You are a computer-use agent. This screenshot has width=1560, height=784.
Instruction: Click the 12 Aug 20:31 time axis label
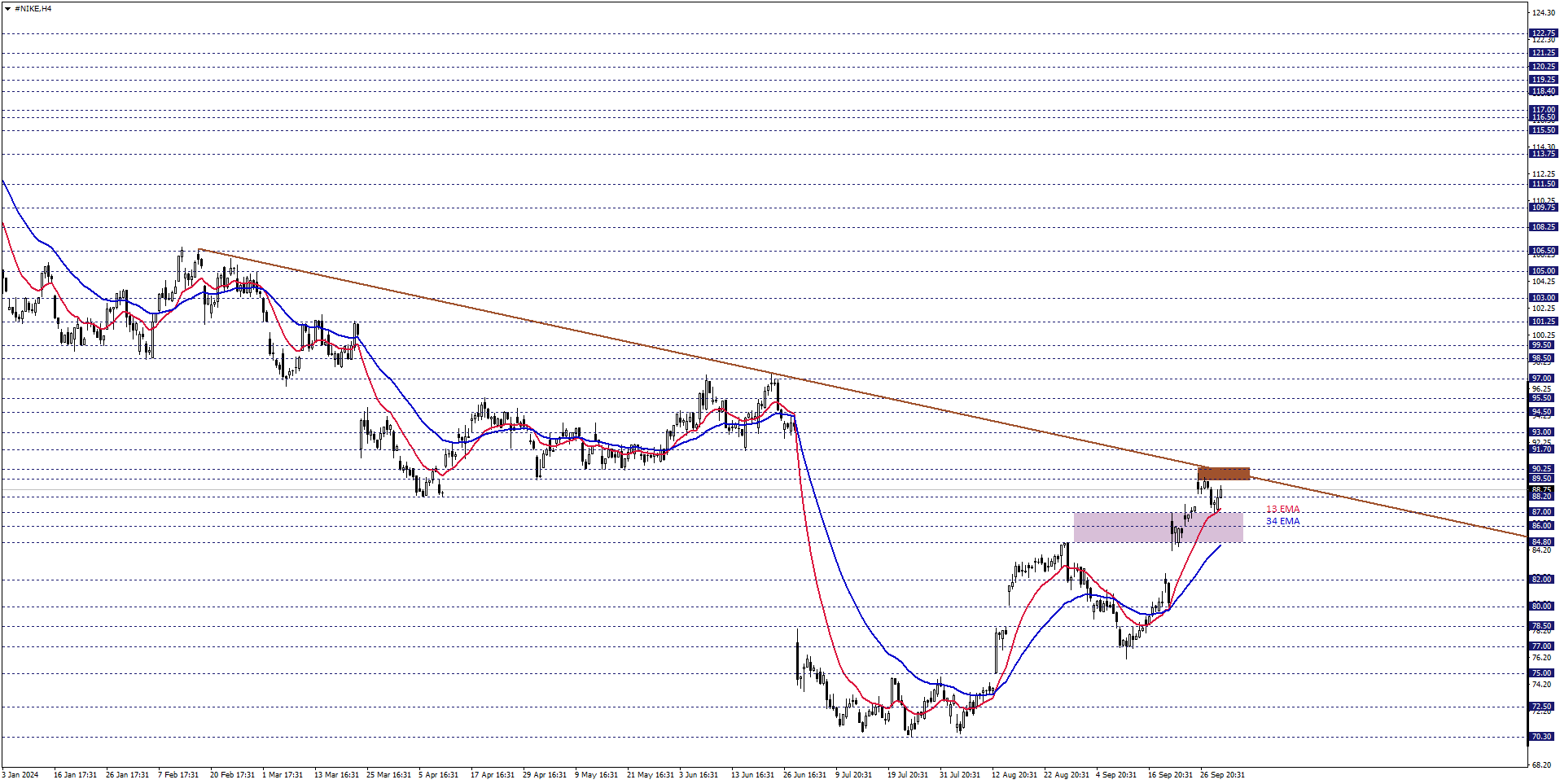pos(1014,775)
